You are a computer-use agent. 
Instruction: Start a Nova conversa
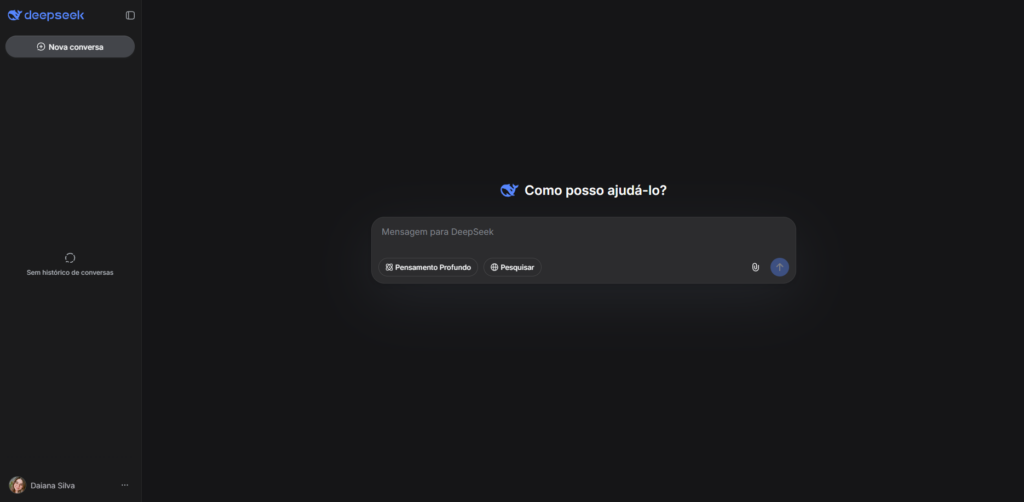pos(70,47)
